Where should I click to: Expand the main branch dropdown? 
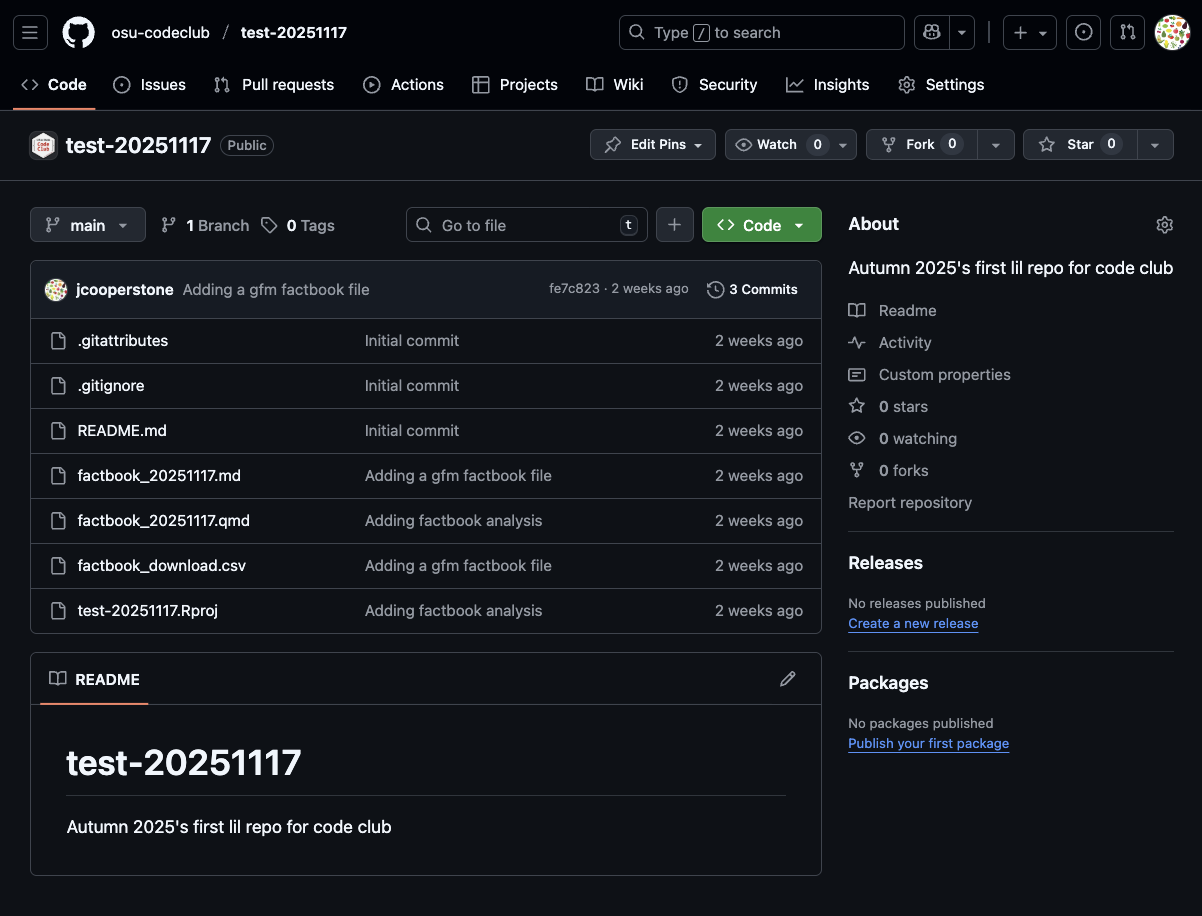pos(88,225)
